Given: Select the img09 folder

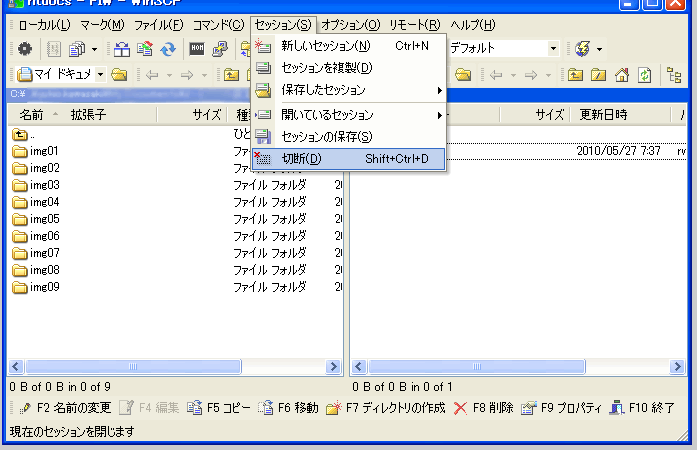Looking at the screenshot, I should coord(36,287).
